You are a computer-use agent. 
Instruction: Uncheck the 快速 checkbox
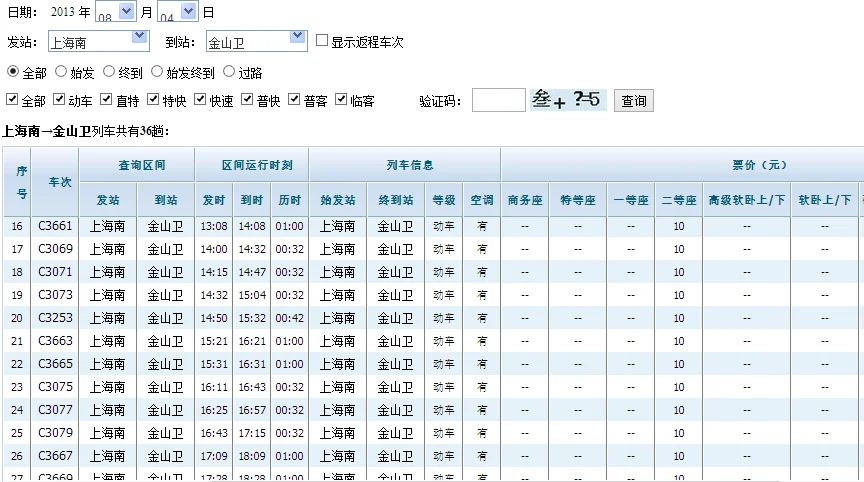[x=200, y=99]
